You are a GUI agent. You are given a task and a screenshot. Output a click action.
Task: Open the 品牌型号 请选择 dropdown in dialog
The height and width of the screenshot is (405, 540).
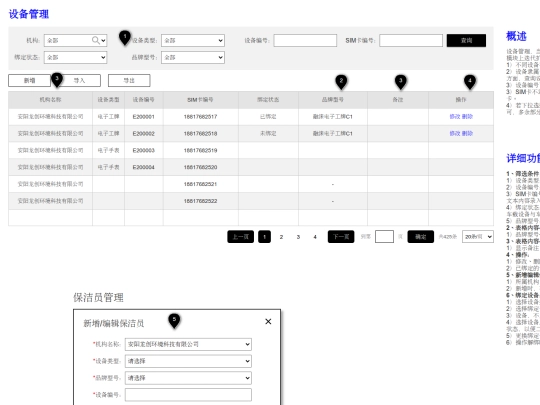pyautogui.click(x=188, y=378)
